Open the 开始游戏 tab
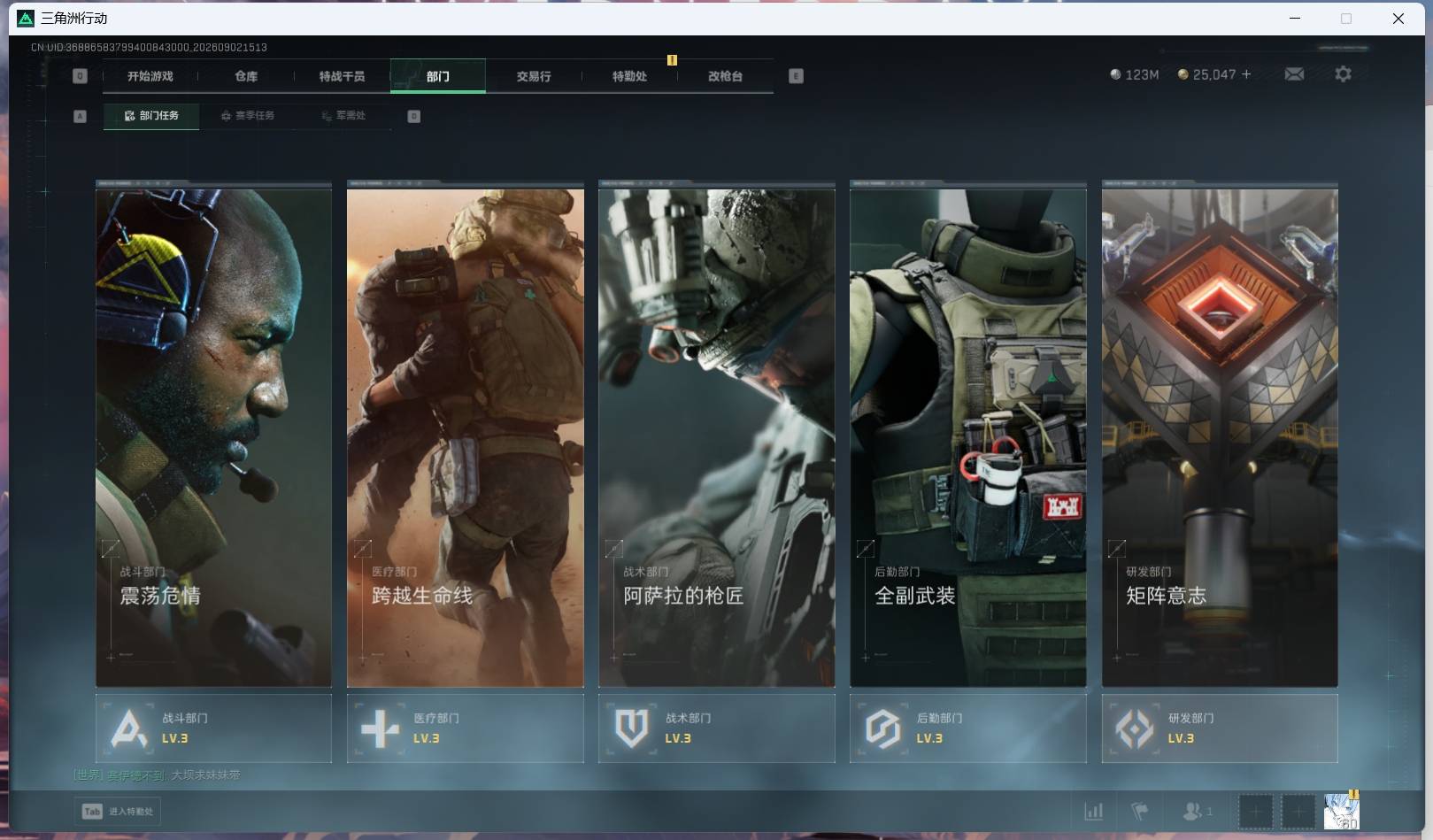 (x=150, y=76)
